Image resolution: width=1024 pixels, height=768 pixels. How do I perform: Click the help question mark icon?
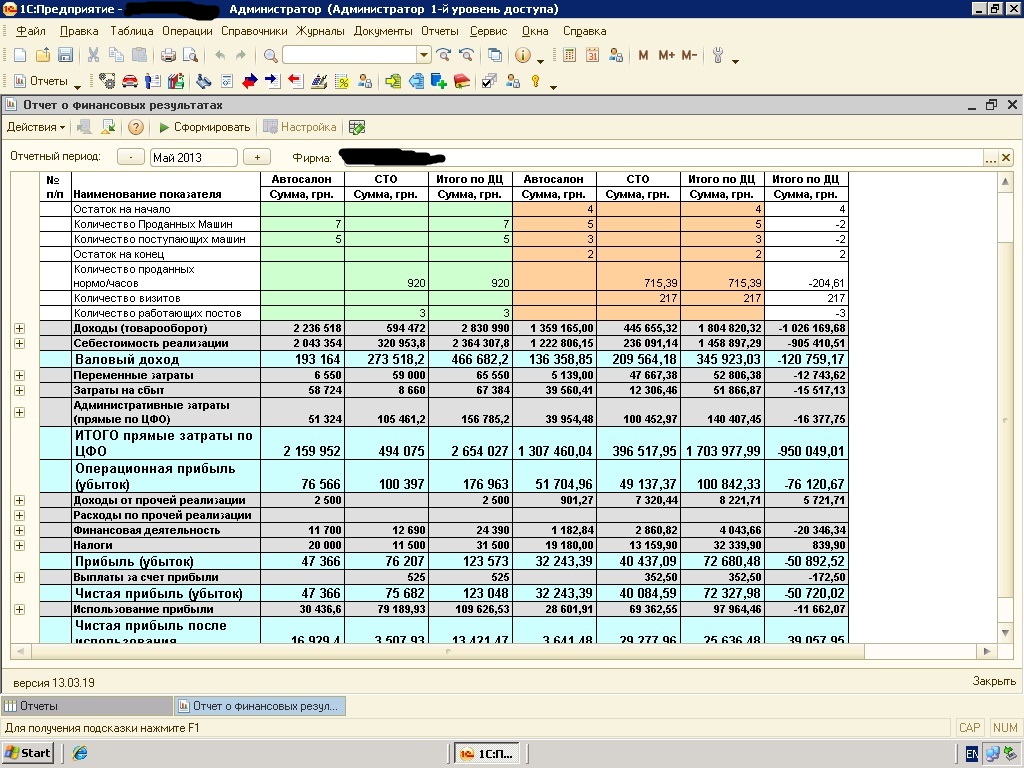(136, 127)
